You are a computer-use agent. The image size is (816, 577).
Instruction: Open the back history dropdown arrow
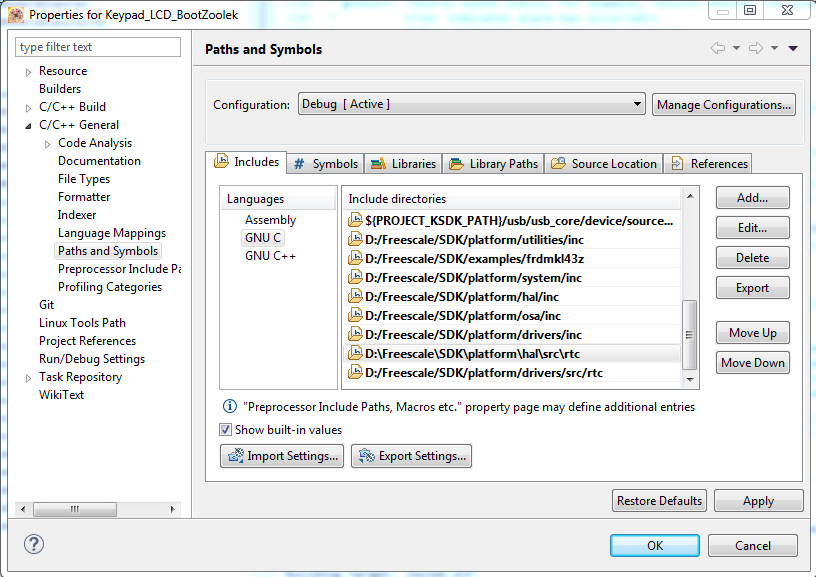[736, 48]
